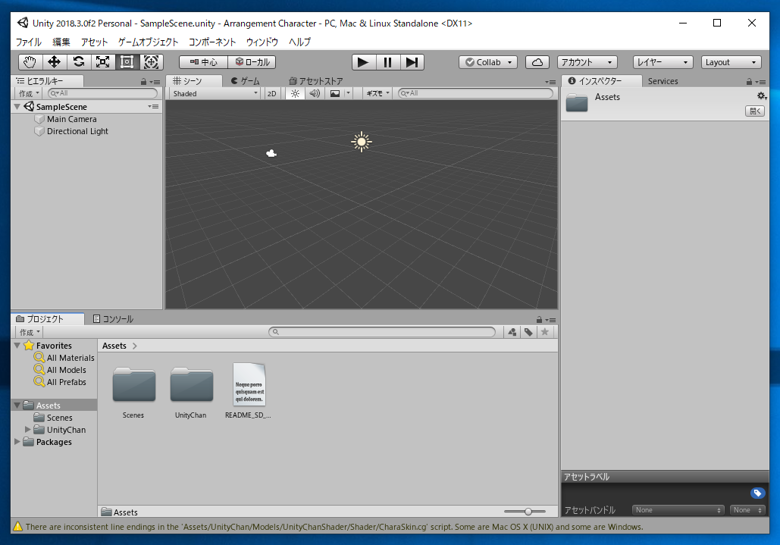Toggle pivot mode 中心 button

(203, 62)
